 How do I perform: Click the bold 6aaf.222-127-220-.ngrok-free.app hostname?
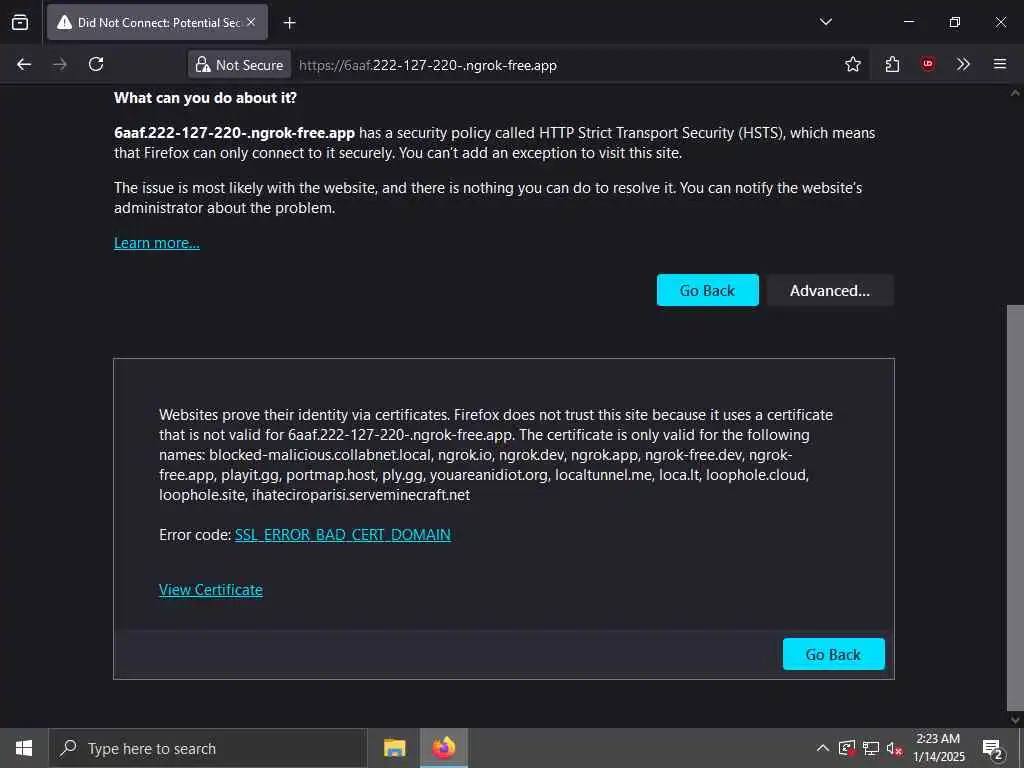(234, 133)
